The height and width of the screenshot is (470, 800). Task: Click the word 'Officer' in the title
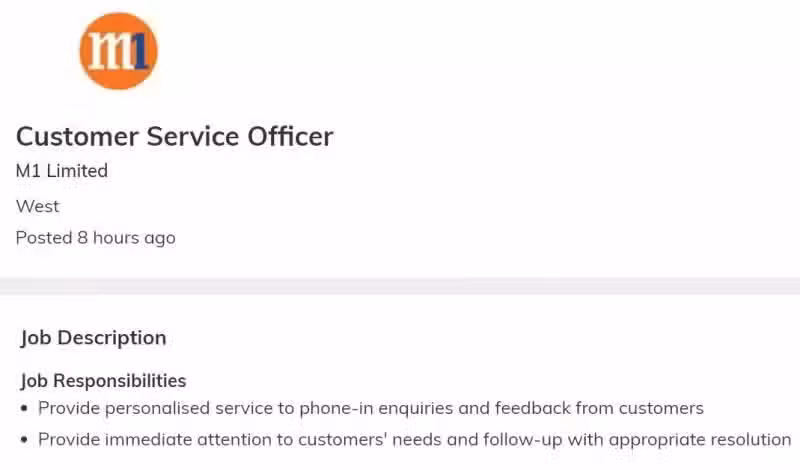tap(290, 137)
